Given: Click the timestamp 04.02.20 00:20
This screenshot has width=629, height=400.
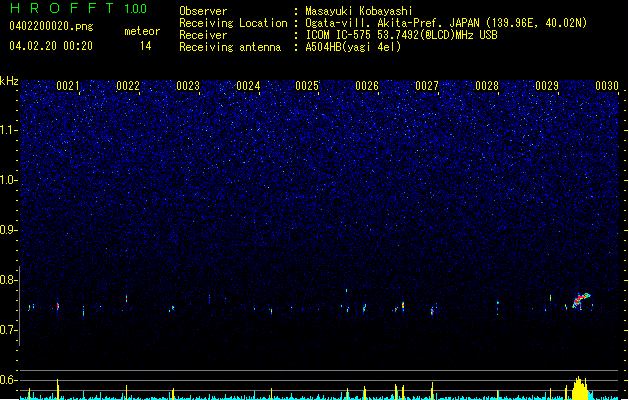Looking at the screenshot, I should click(x=51, y=46).
